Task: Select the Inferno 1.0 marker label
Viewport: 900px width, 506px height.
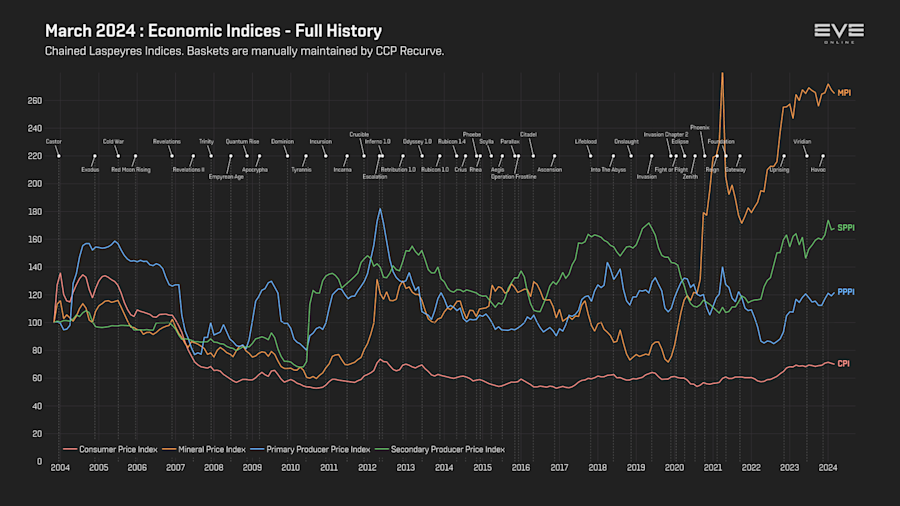Action: (378, 142)
